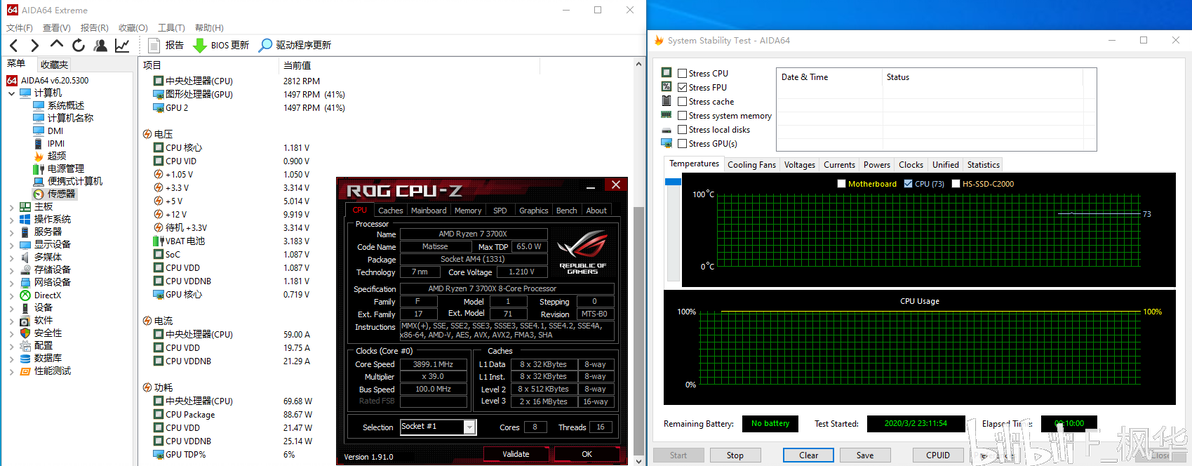Open the Bench tab in CPU-Z
The width and height of the screenshot is (1192, 466).
(566, 211)
